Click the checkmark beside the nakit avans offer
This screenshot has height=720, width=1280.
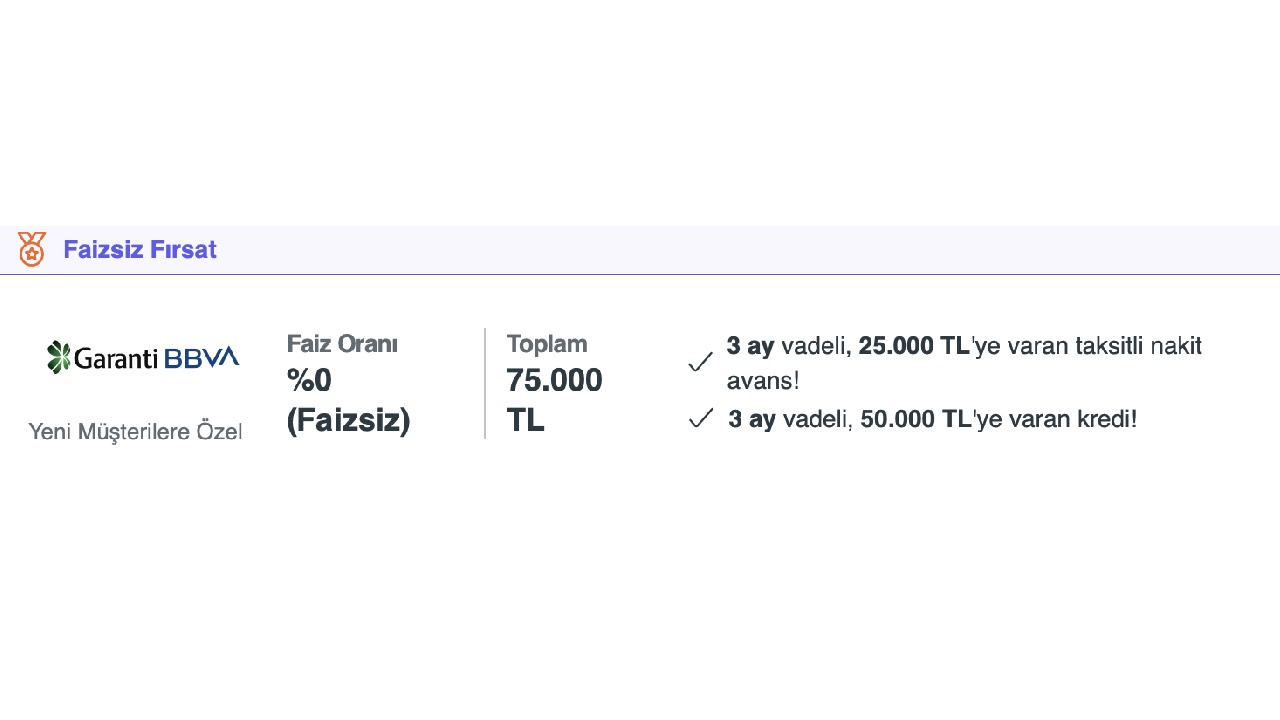click(x=700, y=362)
